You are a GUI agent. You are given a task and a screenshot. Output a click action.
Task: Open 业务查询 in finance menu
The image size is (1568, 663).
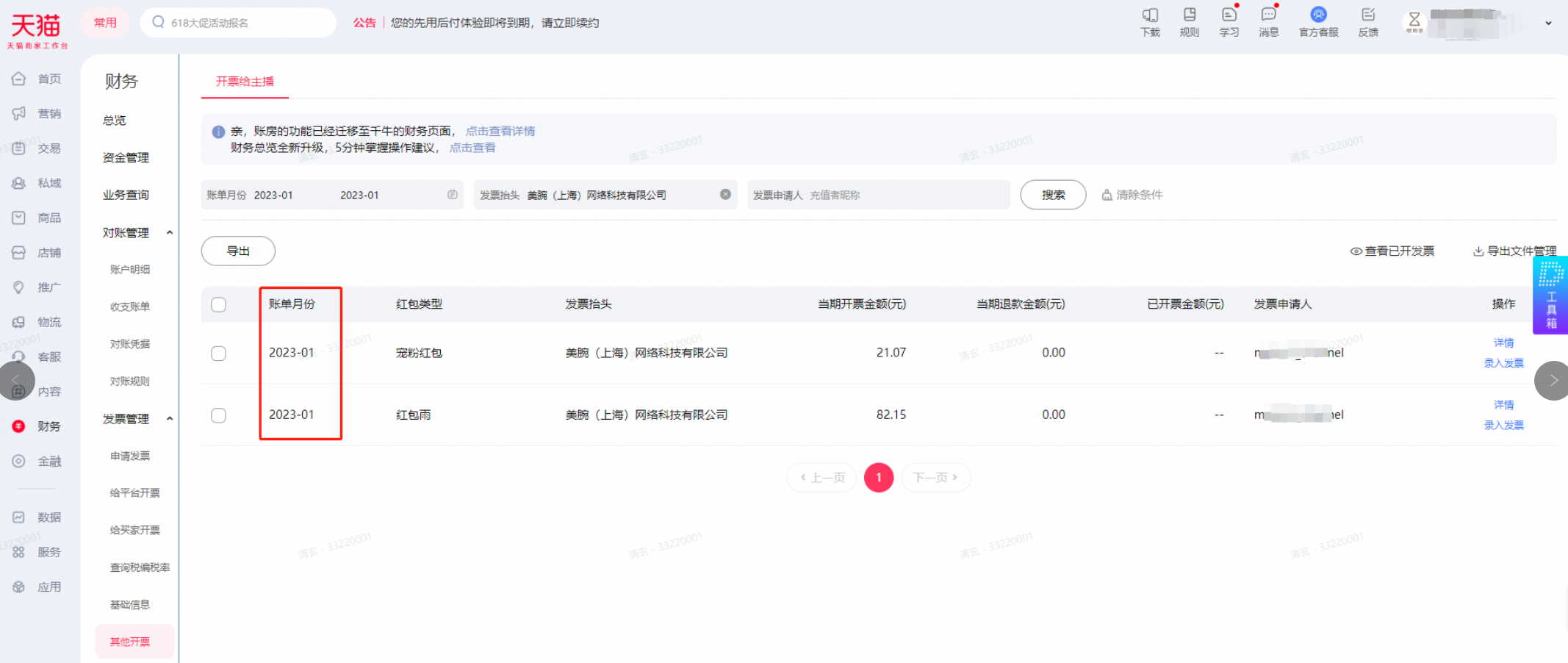(126, 195)
